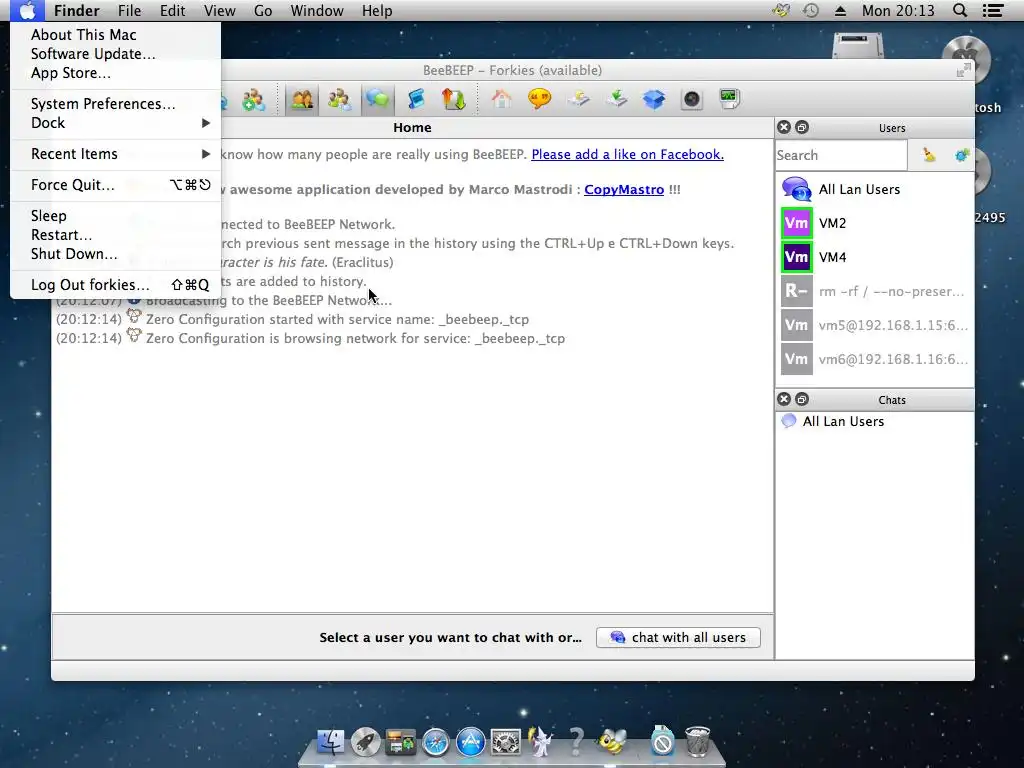Float the Chats panel via detach icon

(x=802, y=399)
